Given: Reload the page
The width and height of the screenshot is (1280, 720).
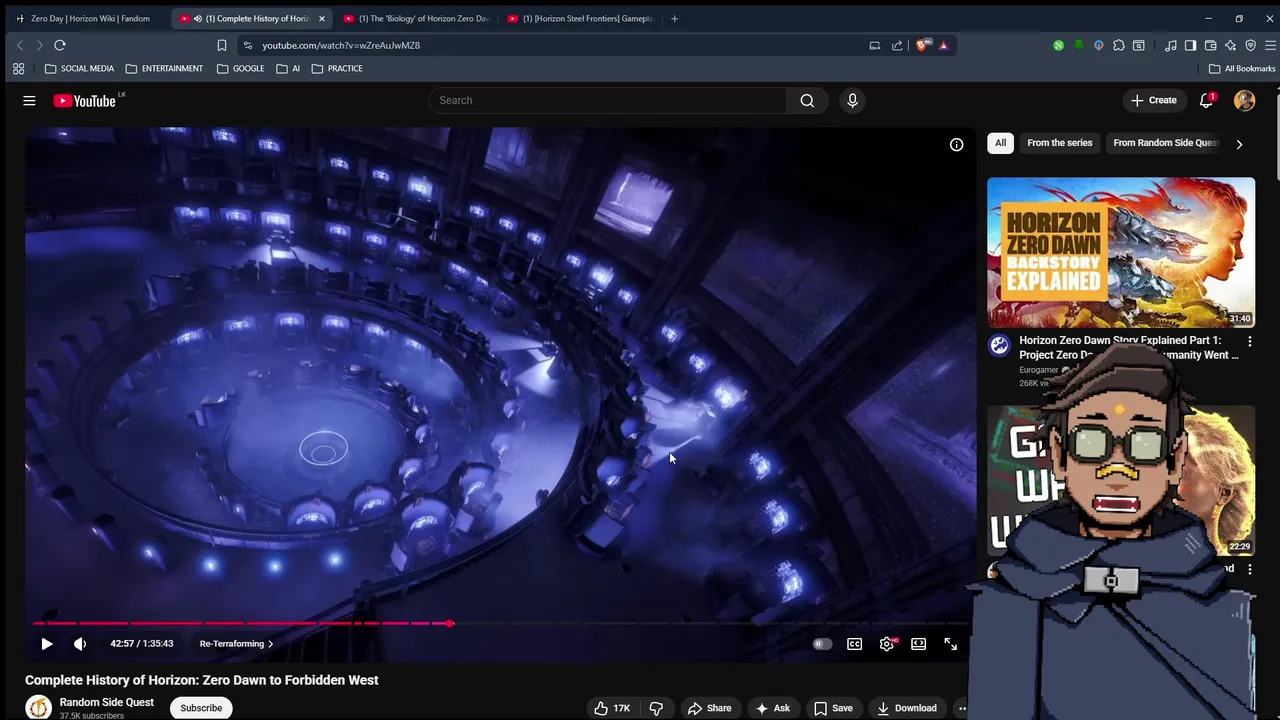Looking at the screenshot, I should click(x=60, y=45).
